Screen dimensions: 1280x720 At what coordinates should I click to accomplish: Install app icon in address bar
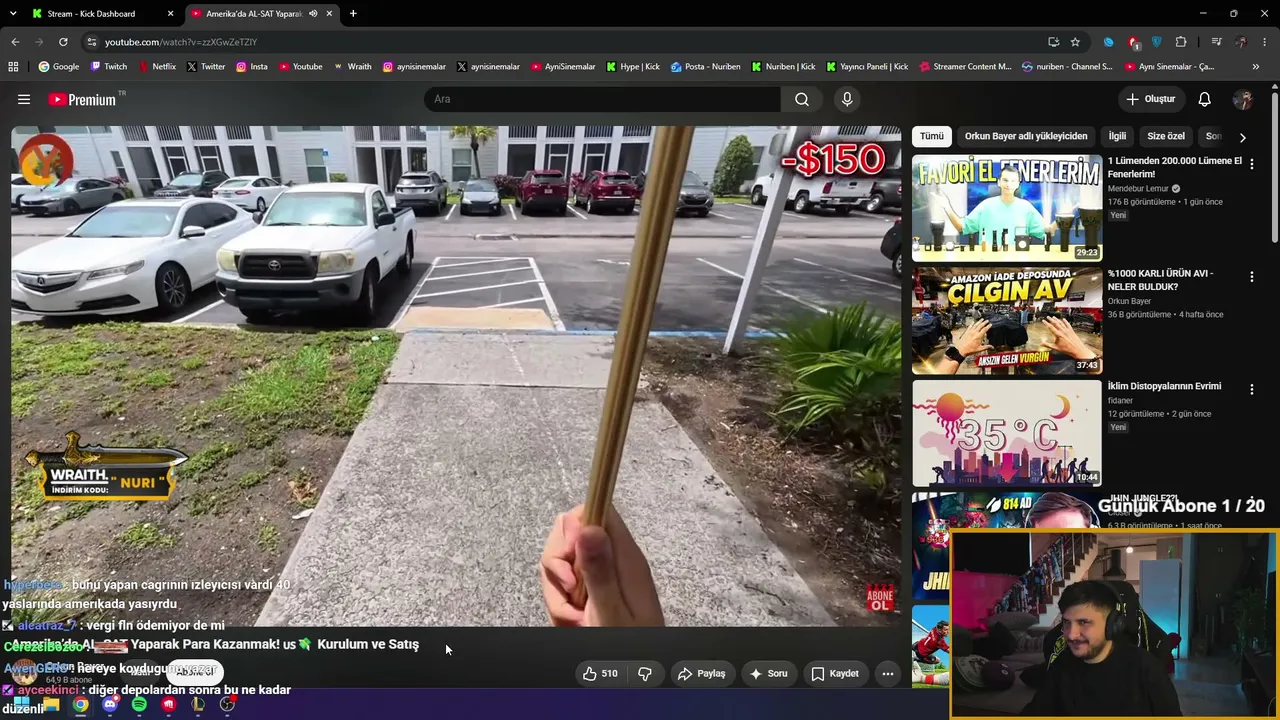pos(1053,42)
